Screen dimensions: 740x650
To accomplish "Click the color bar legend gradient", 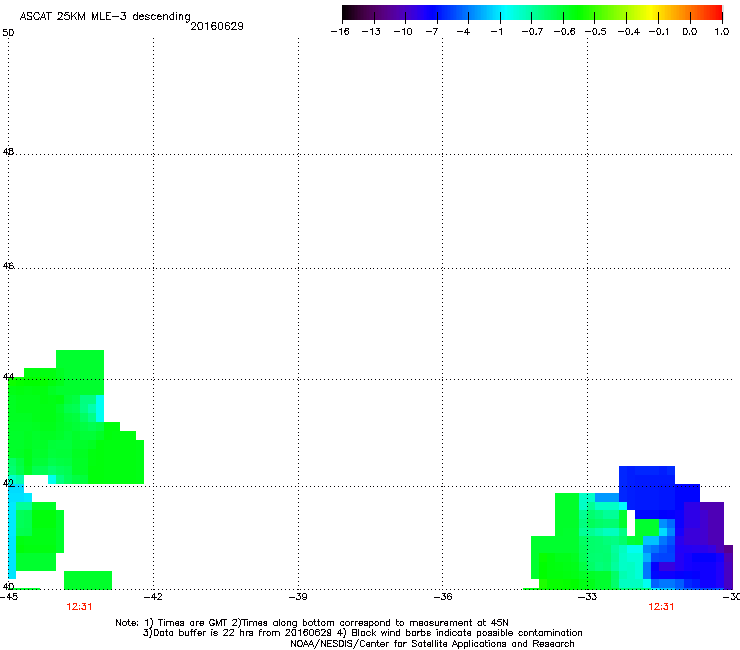I will point(532,13).
